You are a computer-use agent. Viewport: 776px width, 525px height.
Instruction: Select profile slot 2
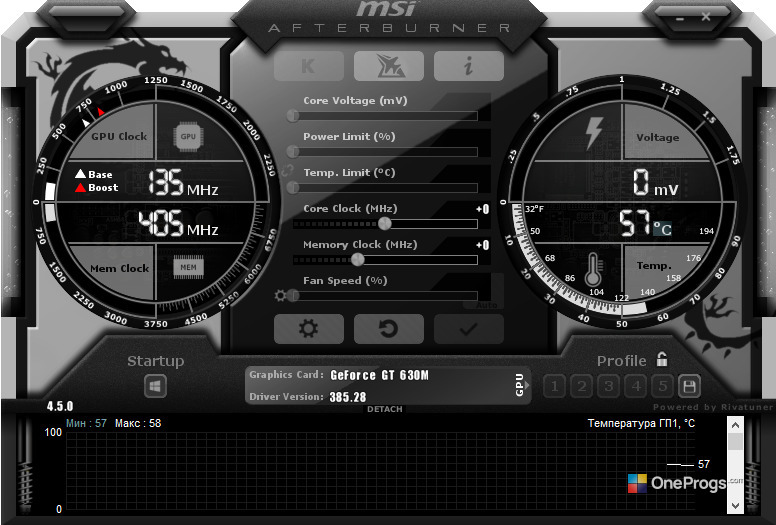[x=582, y=386]
